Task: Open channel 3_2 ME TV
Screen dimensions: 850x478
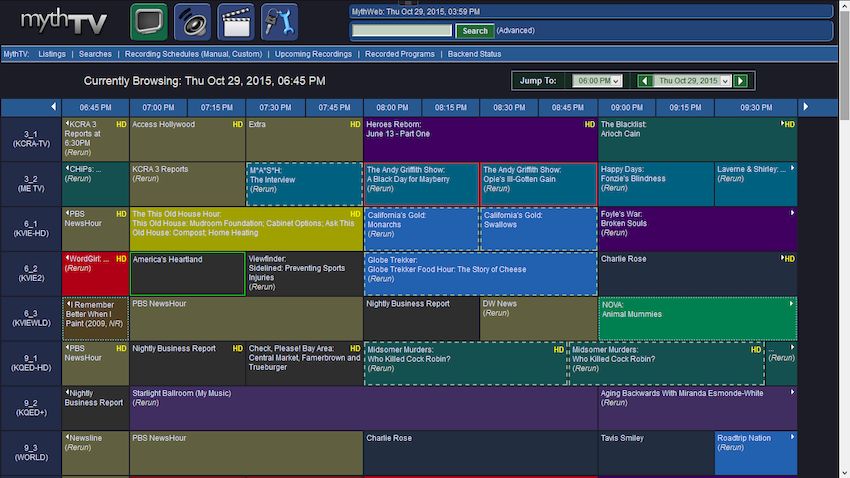Action: pyautogui.click(x=31, y=184)
